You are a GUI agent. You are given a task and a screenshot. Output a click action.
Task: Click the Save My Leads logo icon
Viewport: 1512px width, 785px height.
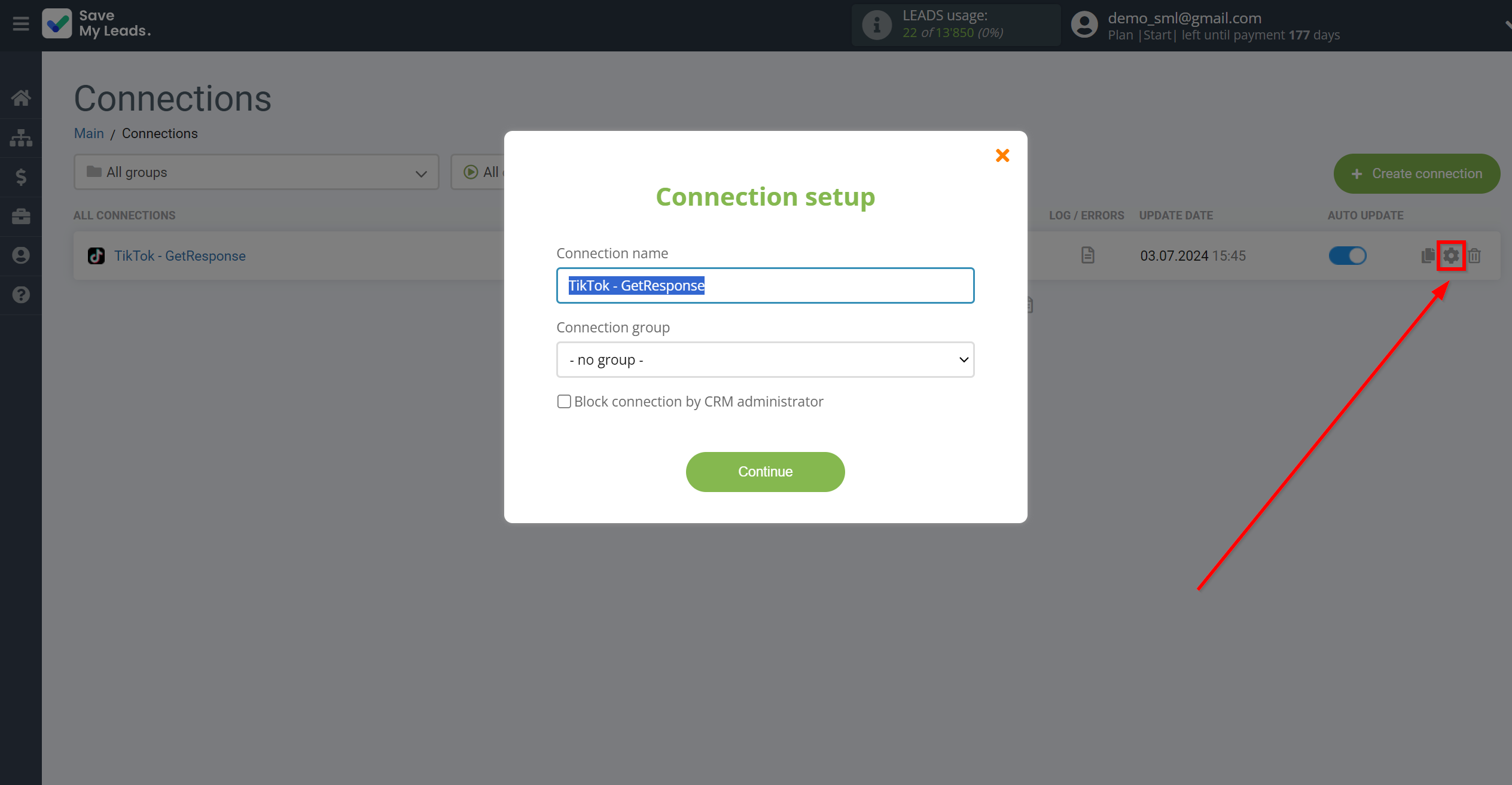pyautogui.click(x=56, y=25)
